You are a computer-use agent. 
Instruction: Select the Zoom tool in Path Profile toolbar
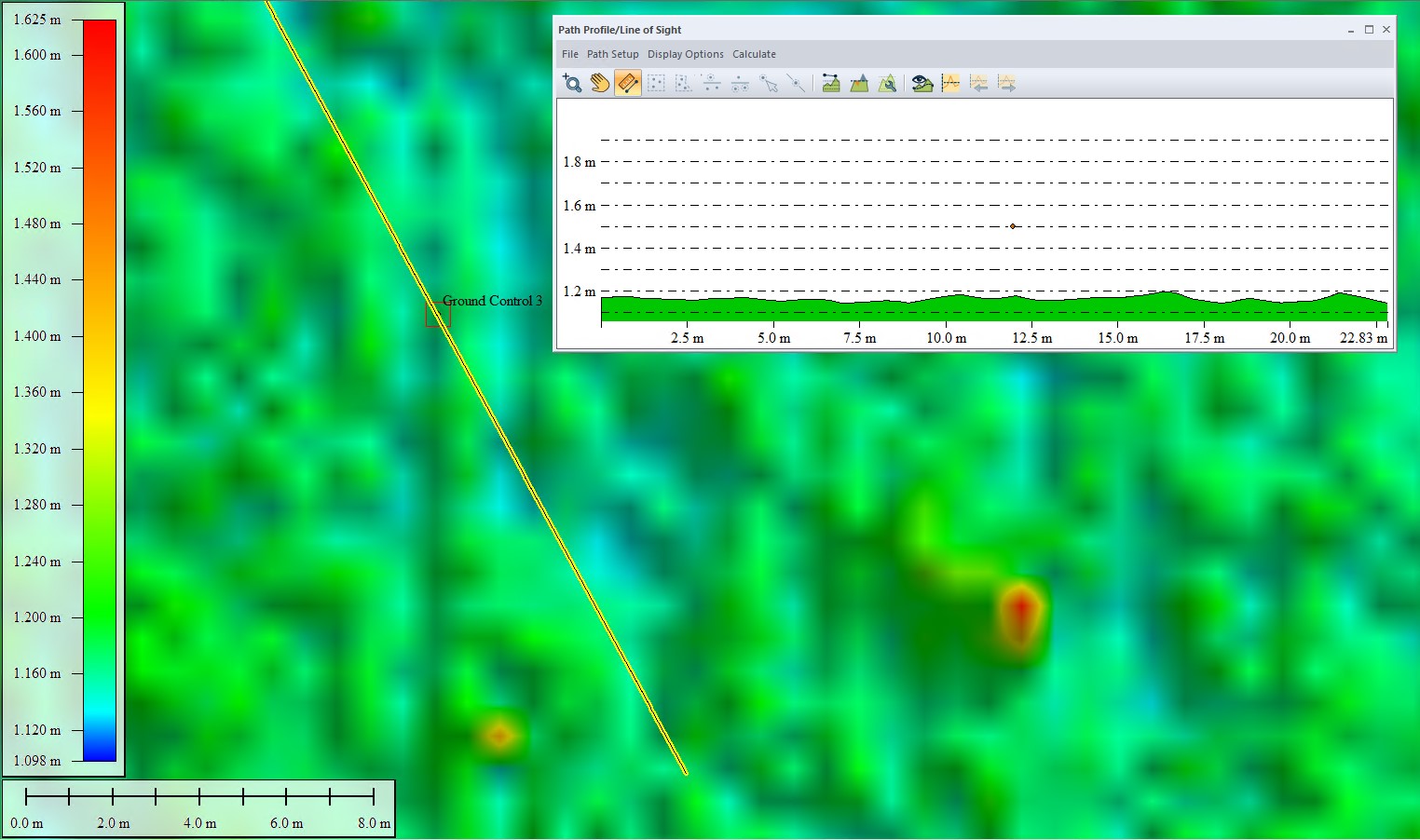coord(572,84)
